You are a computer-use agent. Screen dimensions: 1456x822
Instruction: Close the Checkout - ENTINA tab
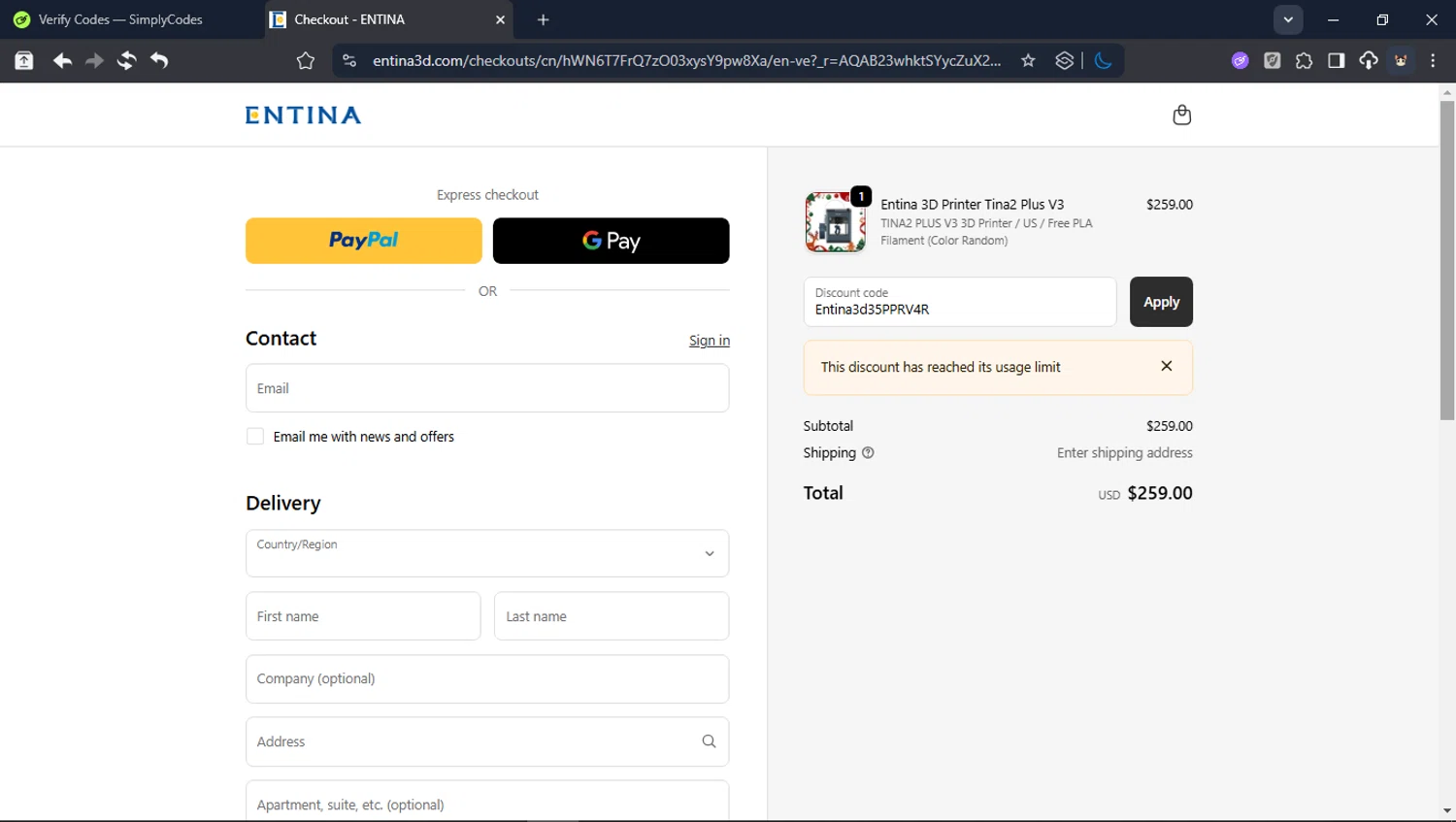500,19
